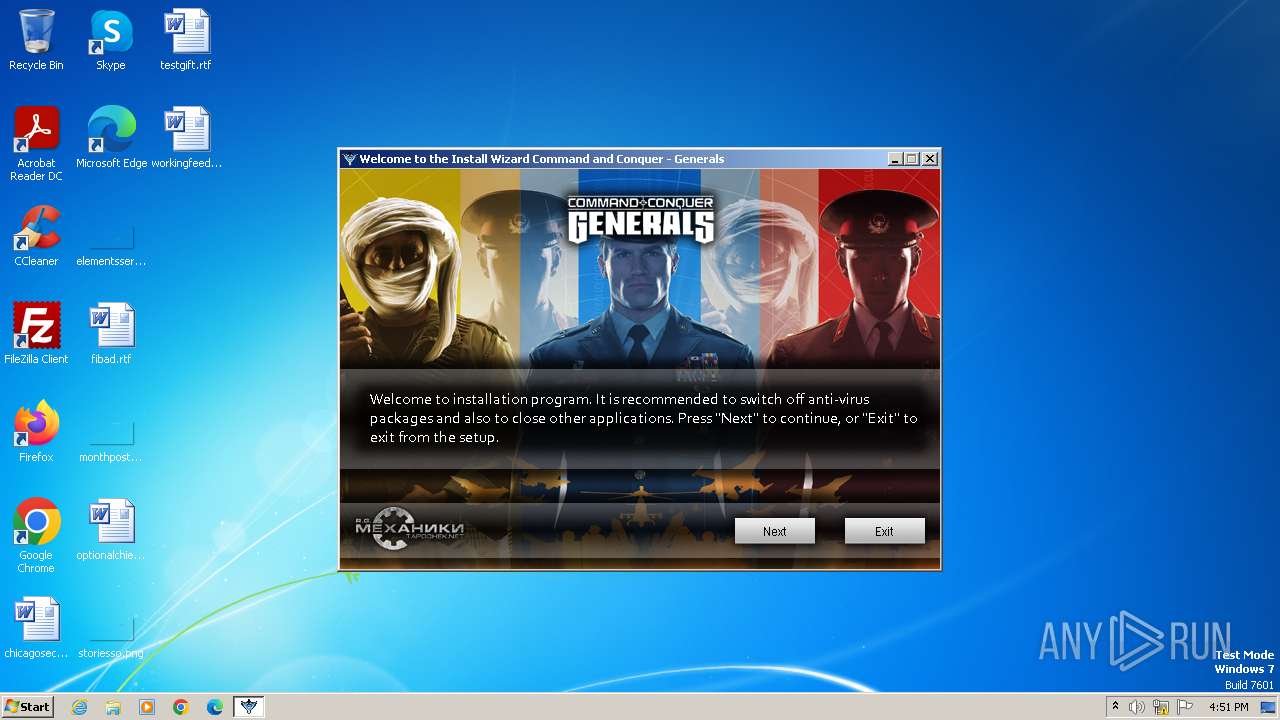
Task: Click the Show Desktop button
Action: pos(1268,707)
